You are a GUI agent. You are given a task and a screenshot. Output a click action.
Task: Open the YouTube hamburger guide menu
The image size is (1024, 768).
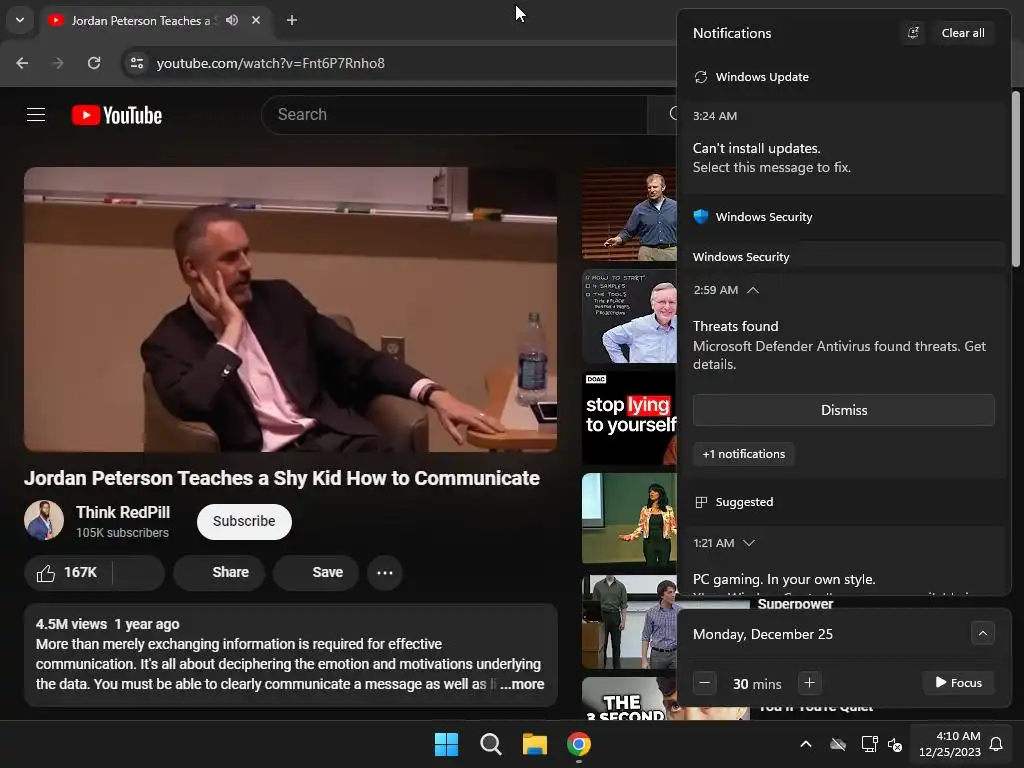(36, 115)
